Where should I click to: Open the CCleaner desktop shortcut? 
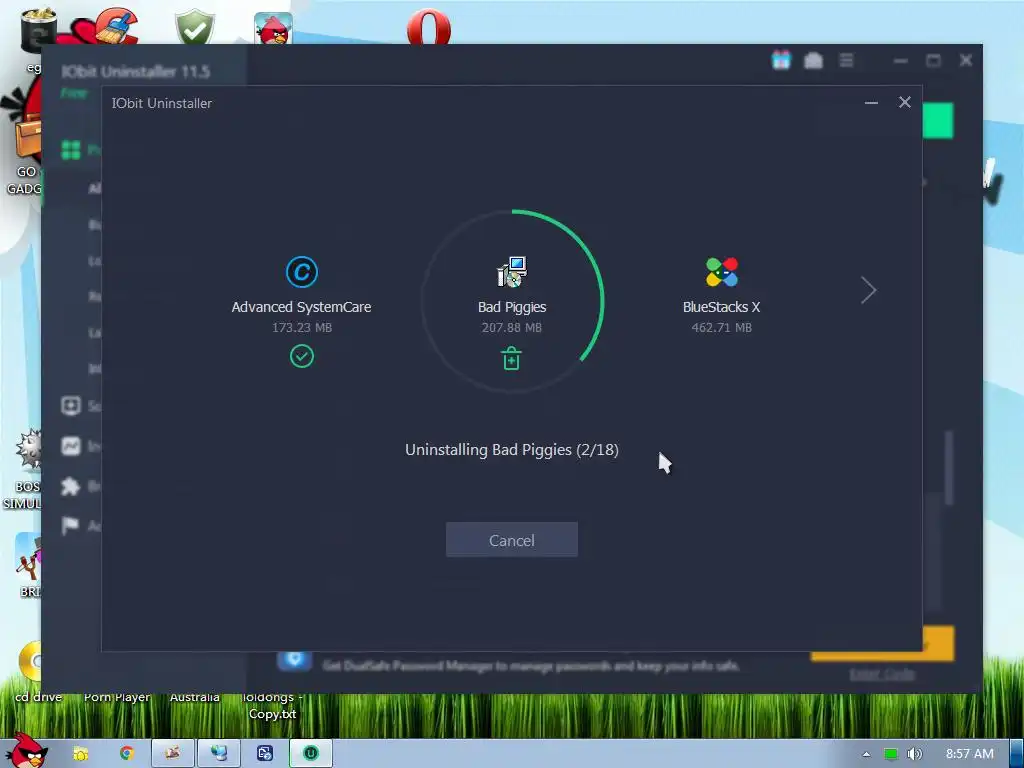point(118,26)
